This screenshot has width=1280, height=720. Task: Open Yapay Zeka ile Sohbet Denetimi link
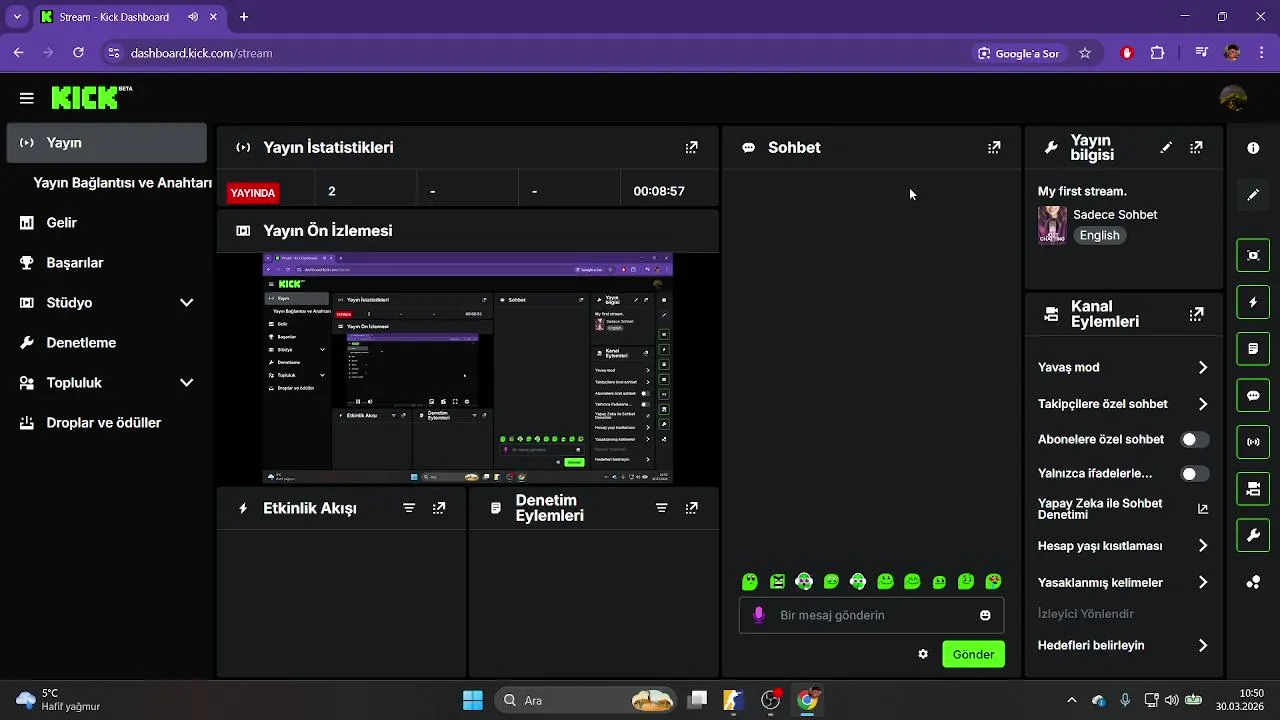[1124, 509]
